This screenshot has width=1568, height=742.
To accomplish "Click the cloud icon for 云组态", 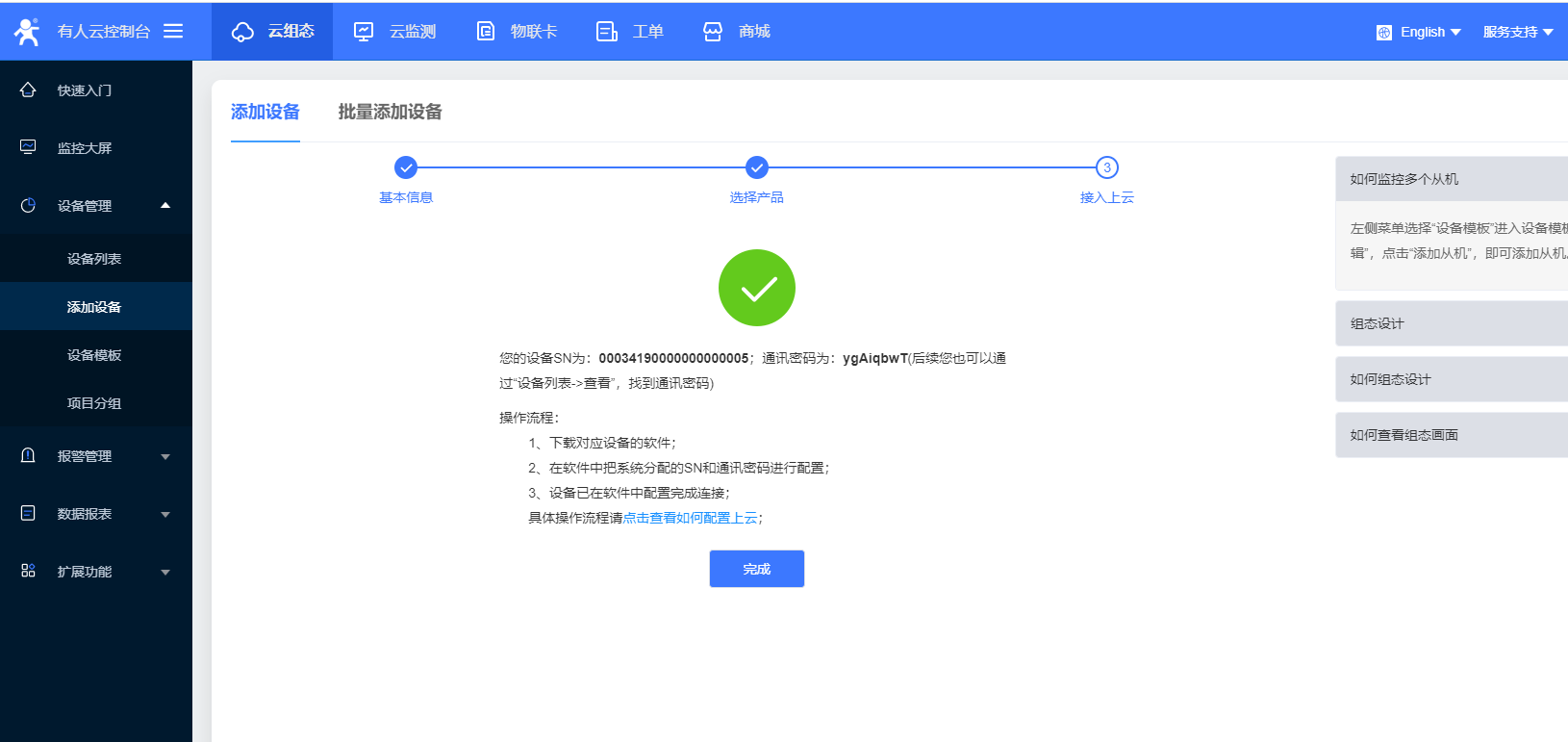I will 242,32.
